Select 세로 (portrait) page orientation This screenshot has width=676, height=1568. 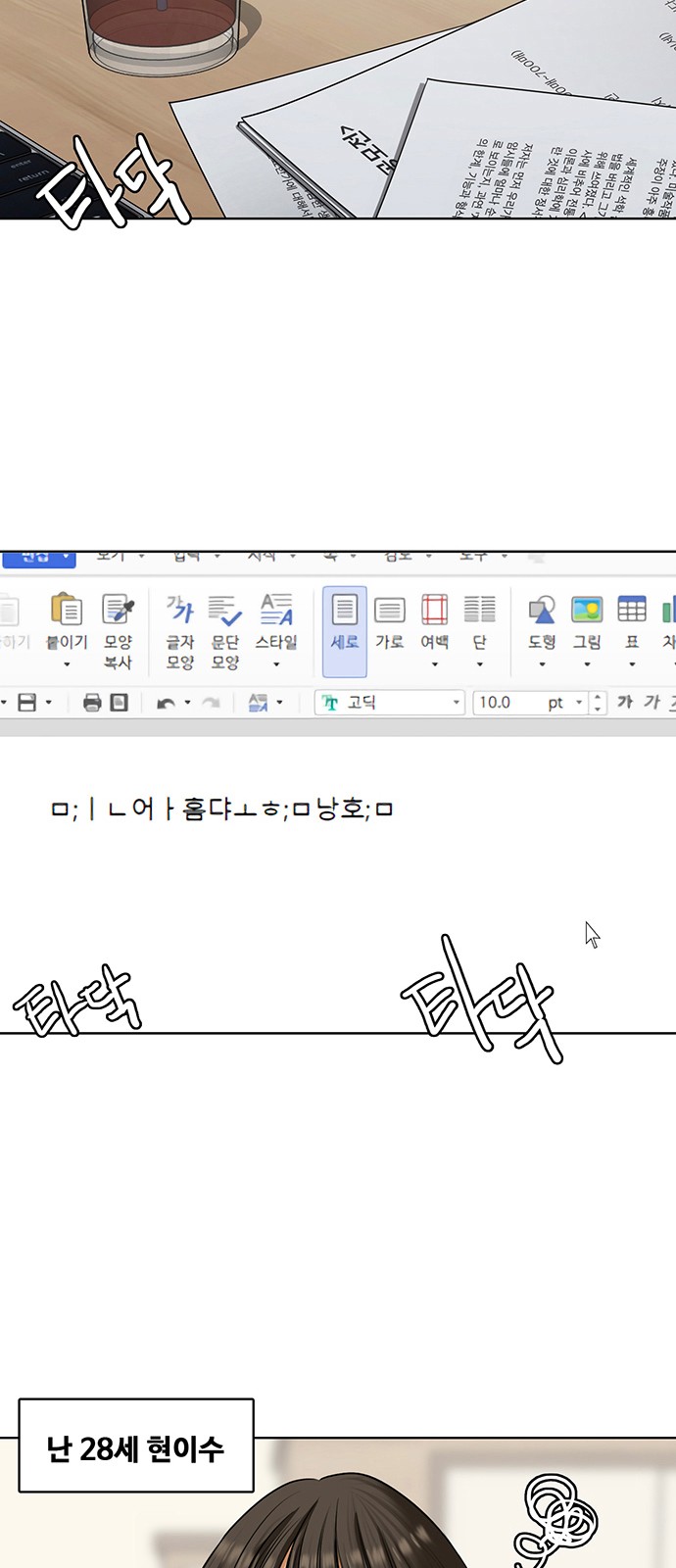345,632
